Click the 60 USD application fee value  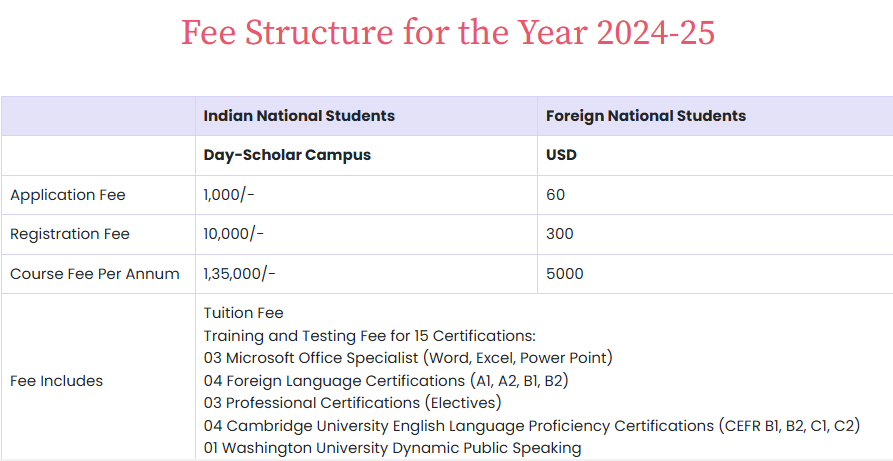(555, 195)
